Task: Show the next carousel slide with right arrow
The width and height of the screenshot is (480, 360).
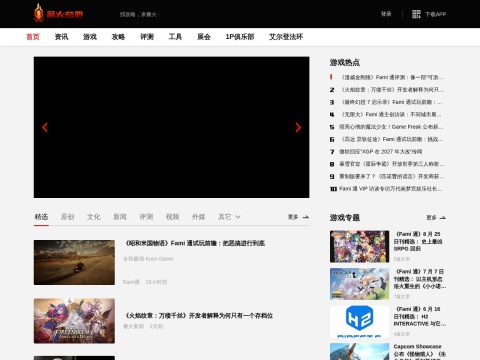Action: point(298,127)
